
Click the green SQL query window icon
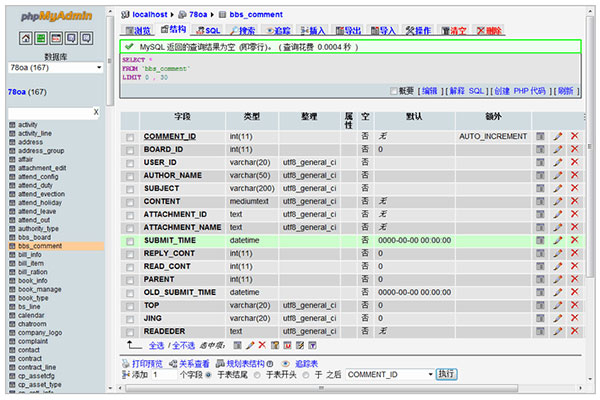41,38
